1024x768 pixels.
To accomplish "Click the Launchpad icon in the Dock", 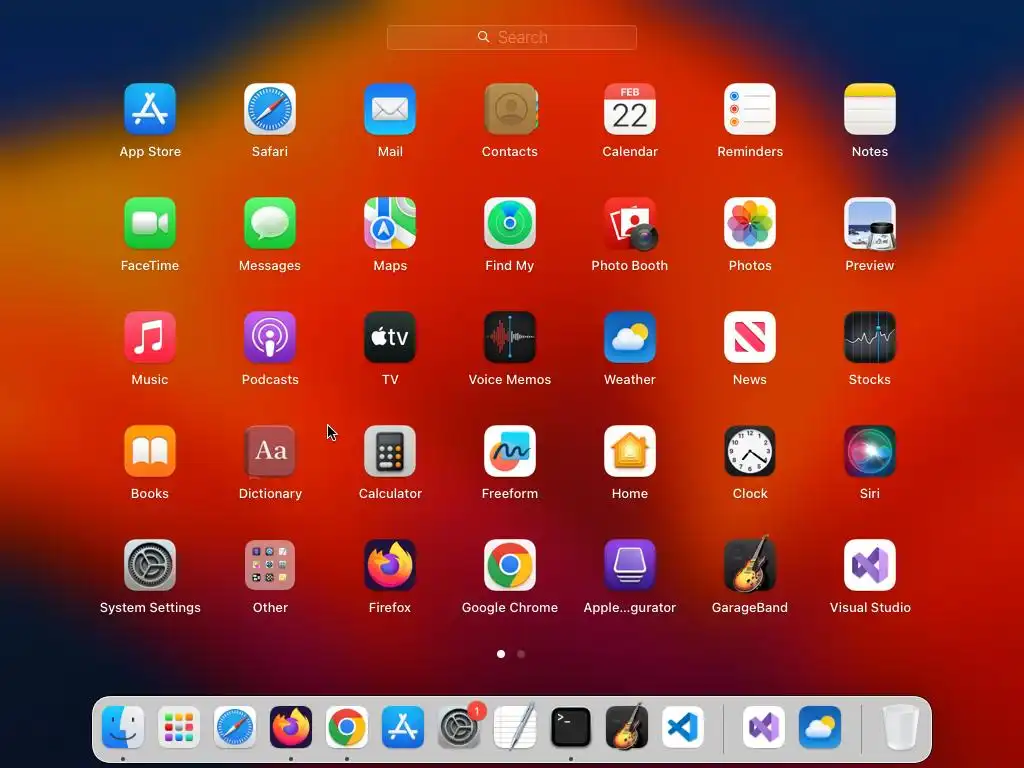I will [x=179, y=727].
